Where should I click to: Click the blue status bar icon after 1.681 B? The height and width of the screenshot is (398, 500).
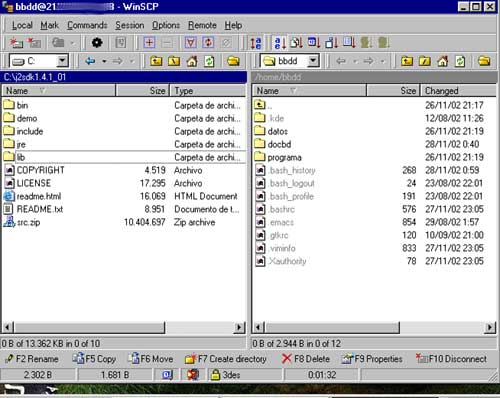(167, 375)
